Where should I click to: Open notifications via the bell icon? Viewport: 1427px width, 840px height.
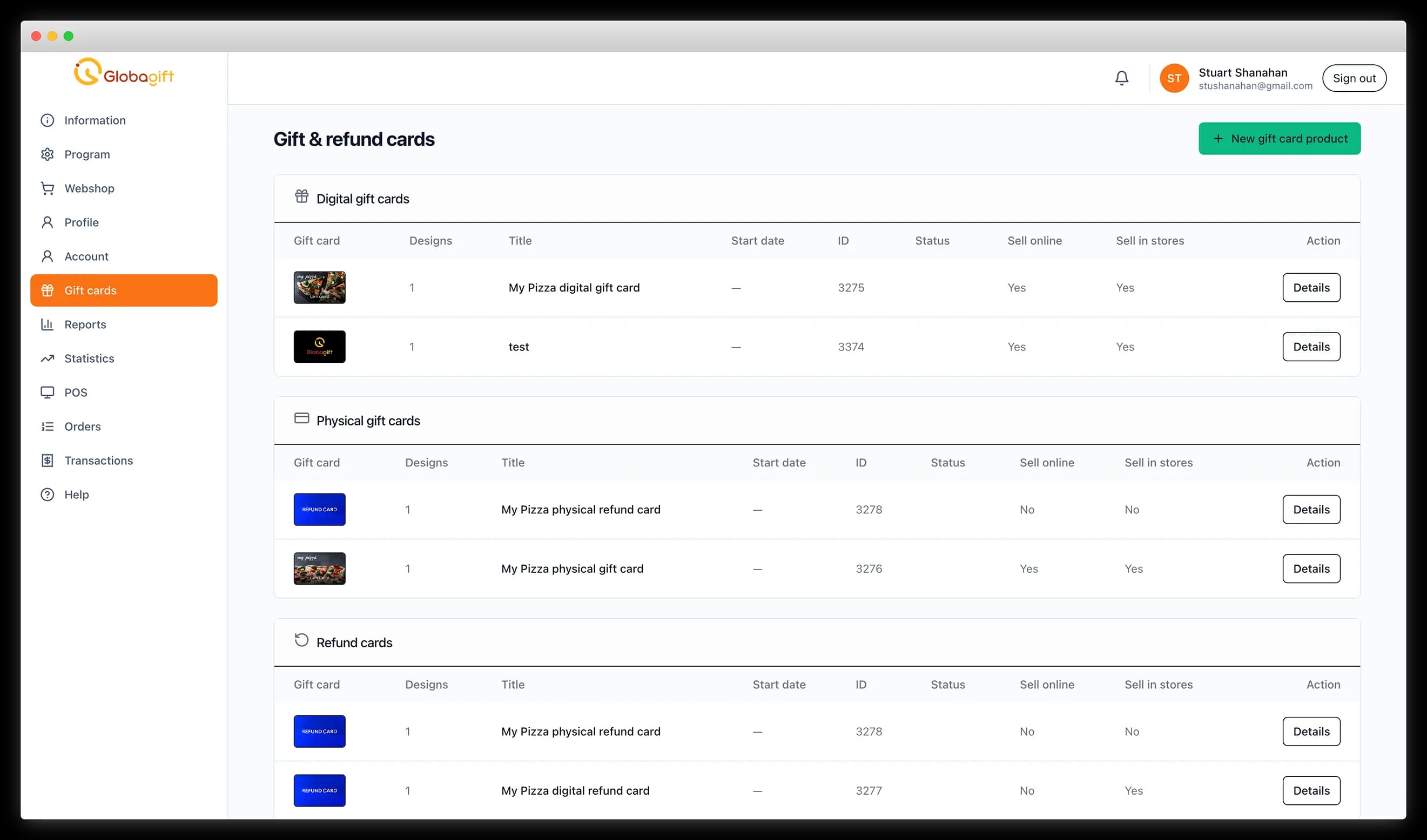[1122, 78]
